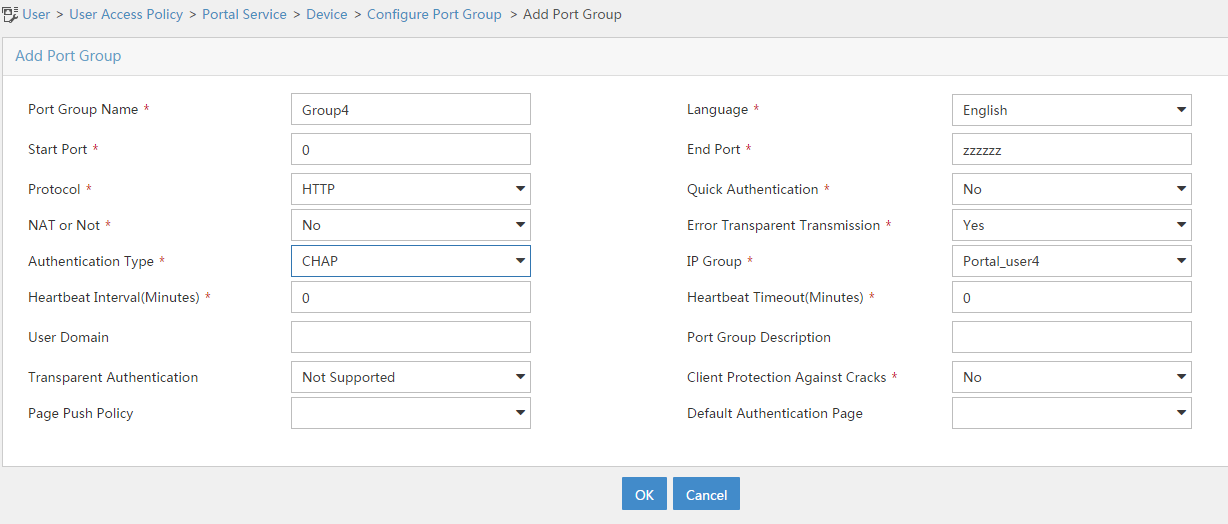Click Add Port Group breadcrumb text

tap(572, 15)
